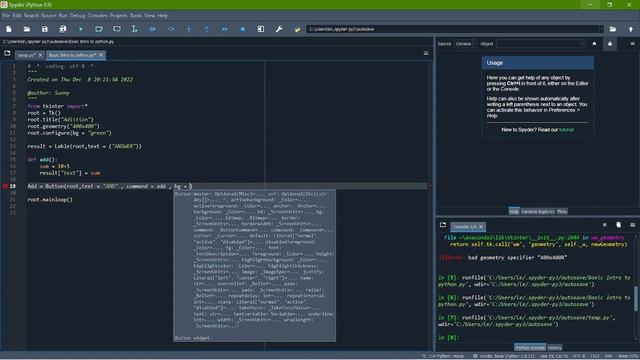Step out of function debug icon
640x360 pixels.
tap(207, 29)
